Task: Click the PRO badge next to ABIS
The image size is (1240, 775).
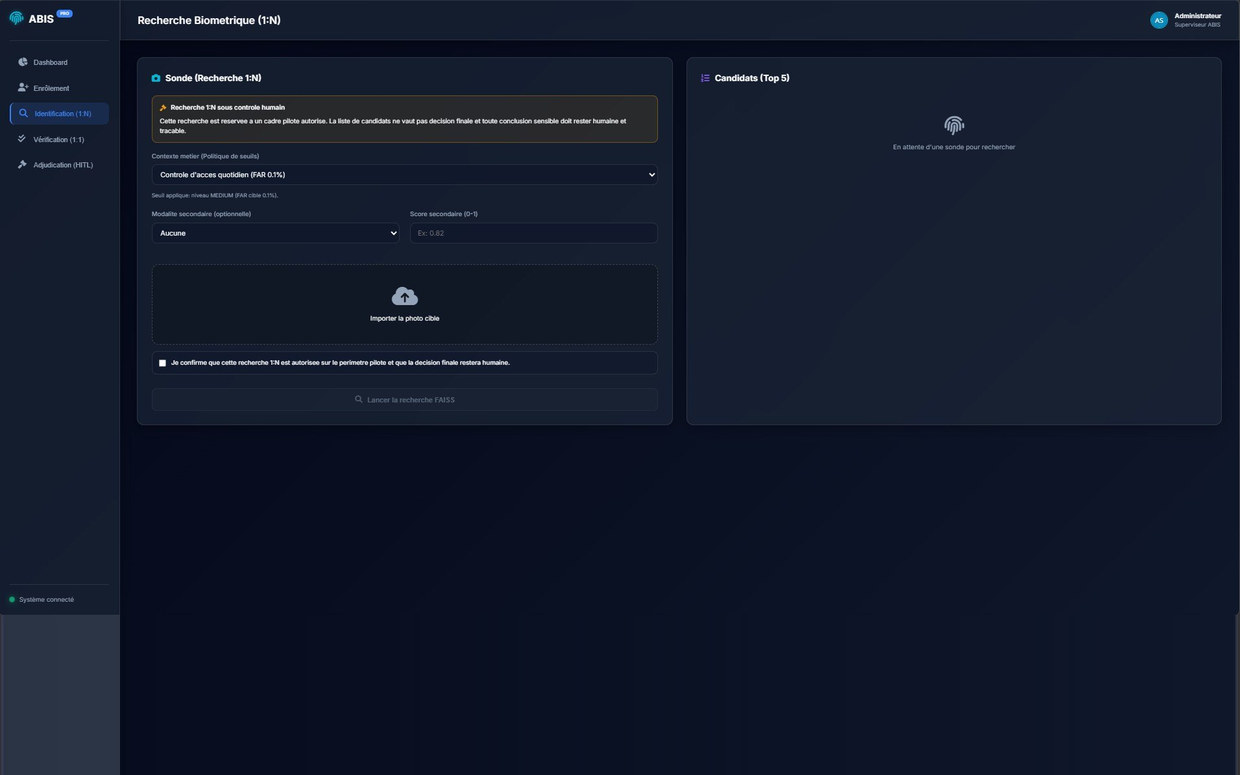Action: [64, 13]
